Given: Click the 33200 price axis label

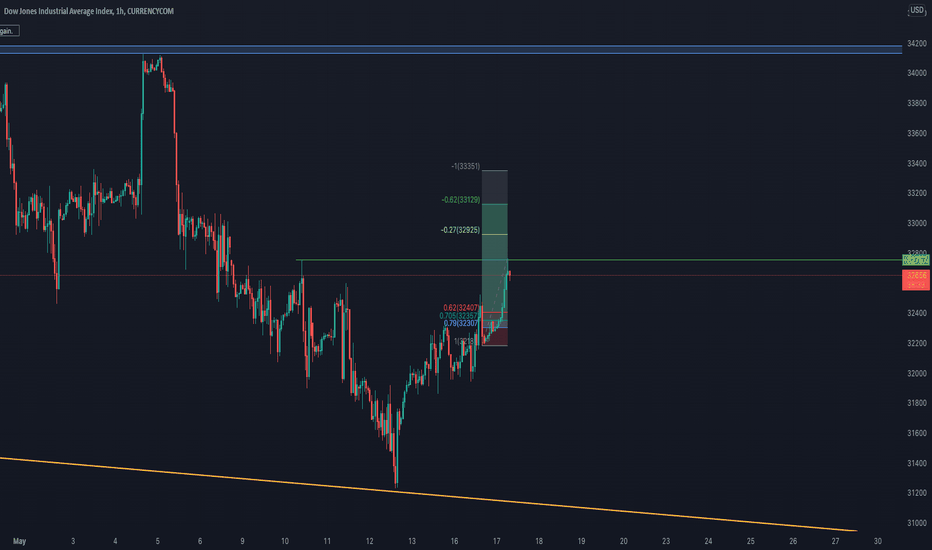Looking at the screenshot, I should point(917,193).
